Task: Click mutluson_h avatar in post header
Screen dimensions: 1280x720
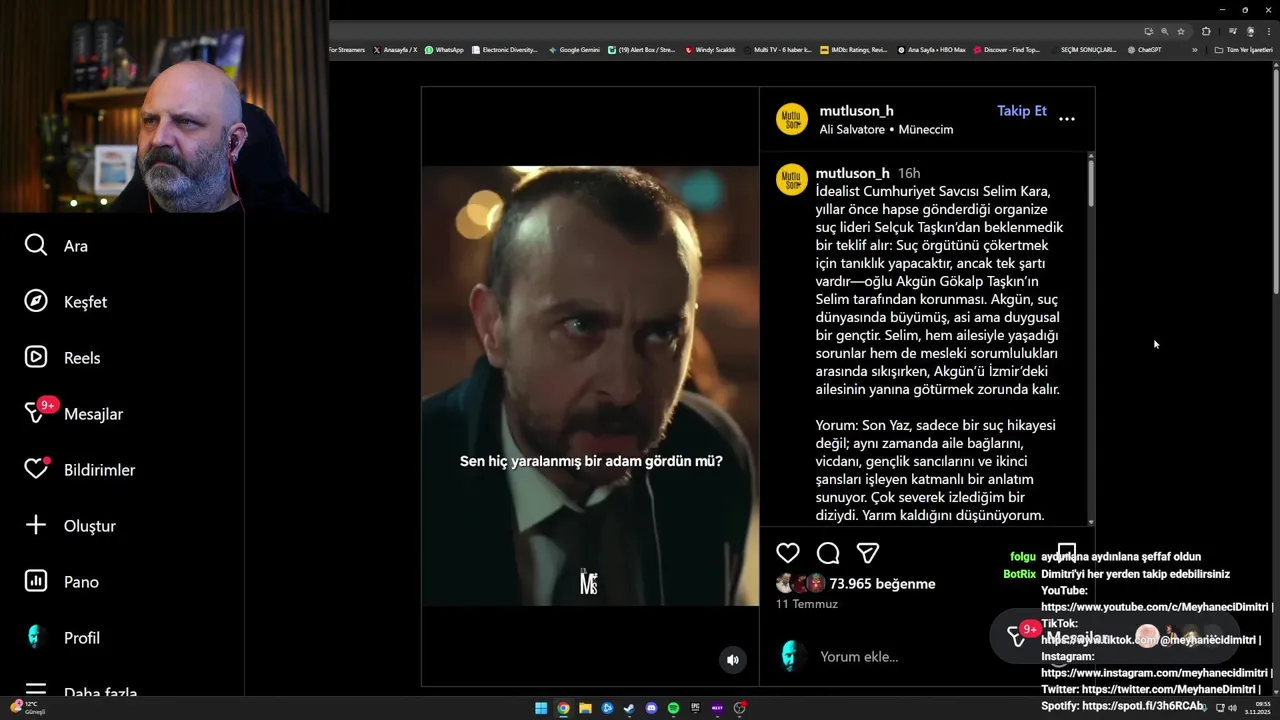Action: (x=792, y=119)
